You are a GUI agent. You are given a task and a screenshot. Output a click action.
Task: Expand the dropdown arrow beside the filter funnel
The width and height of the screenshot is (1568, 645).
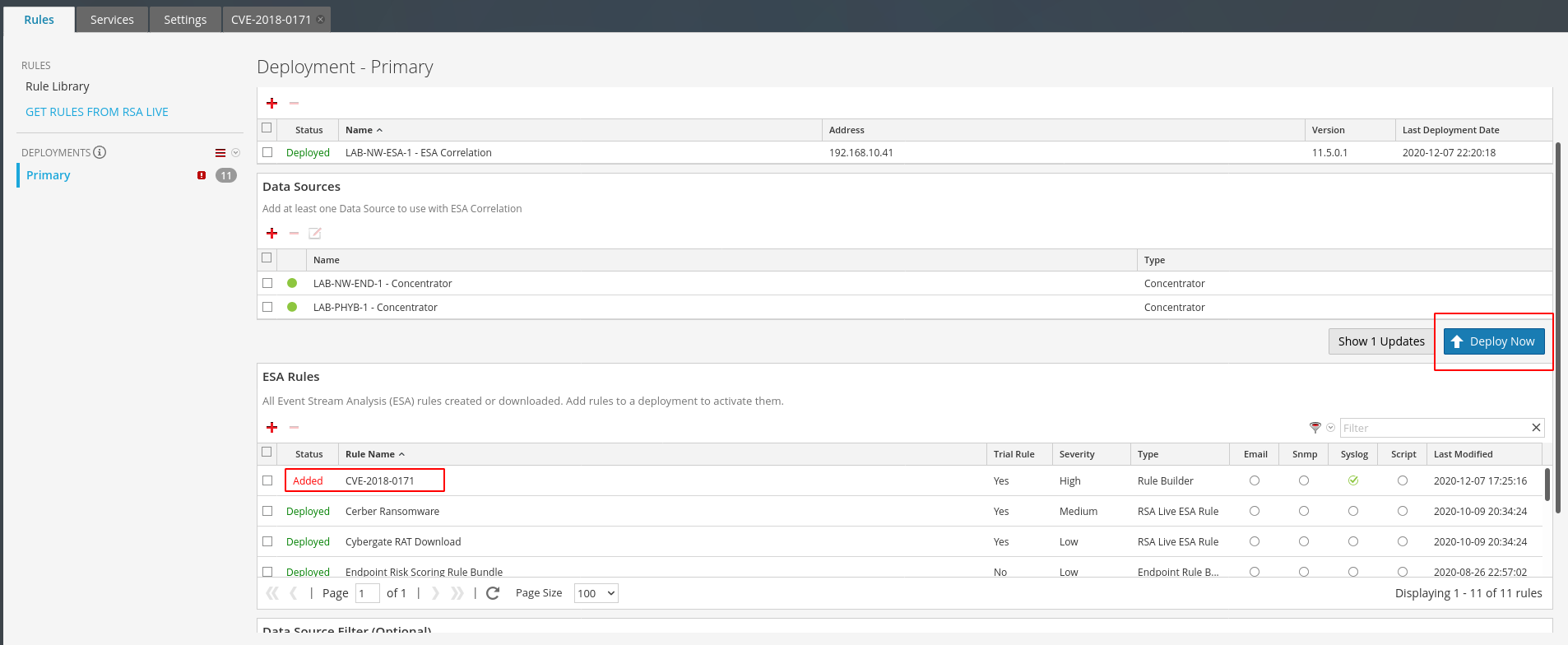pos(1330,428)
